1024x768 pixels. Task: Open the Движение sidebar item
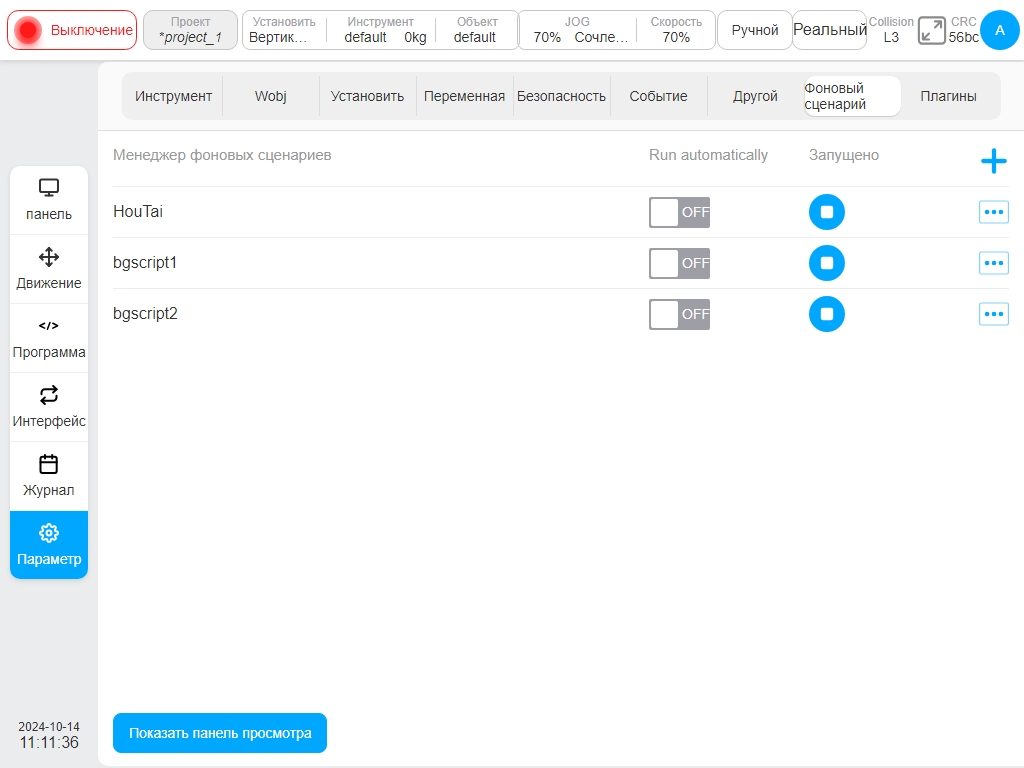tap(49, 269)
